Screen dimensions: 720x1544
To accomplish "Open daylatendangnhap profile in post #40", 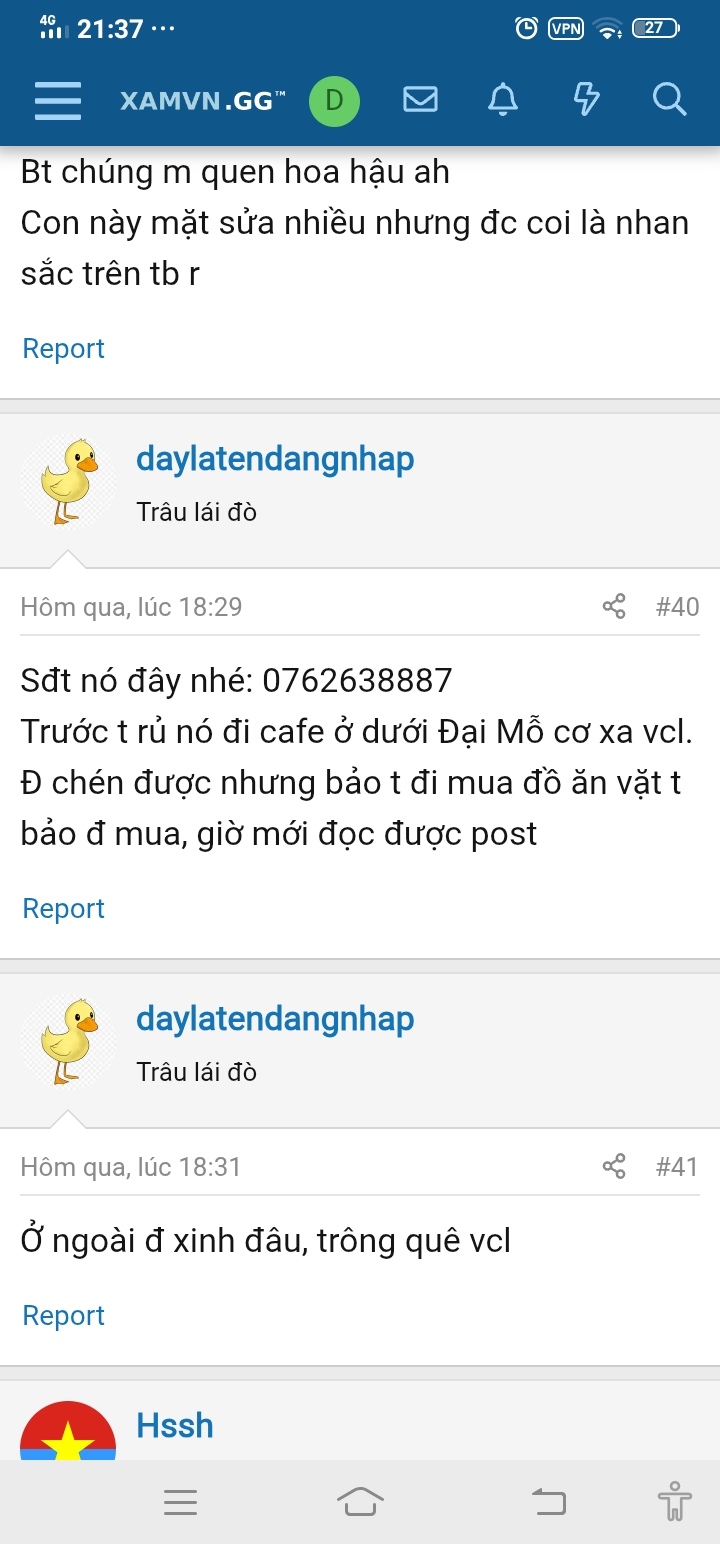I will click(x=275, y=460).
